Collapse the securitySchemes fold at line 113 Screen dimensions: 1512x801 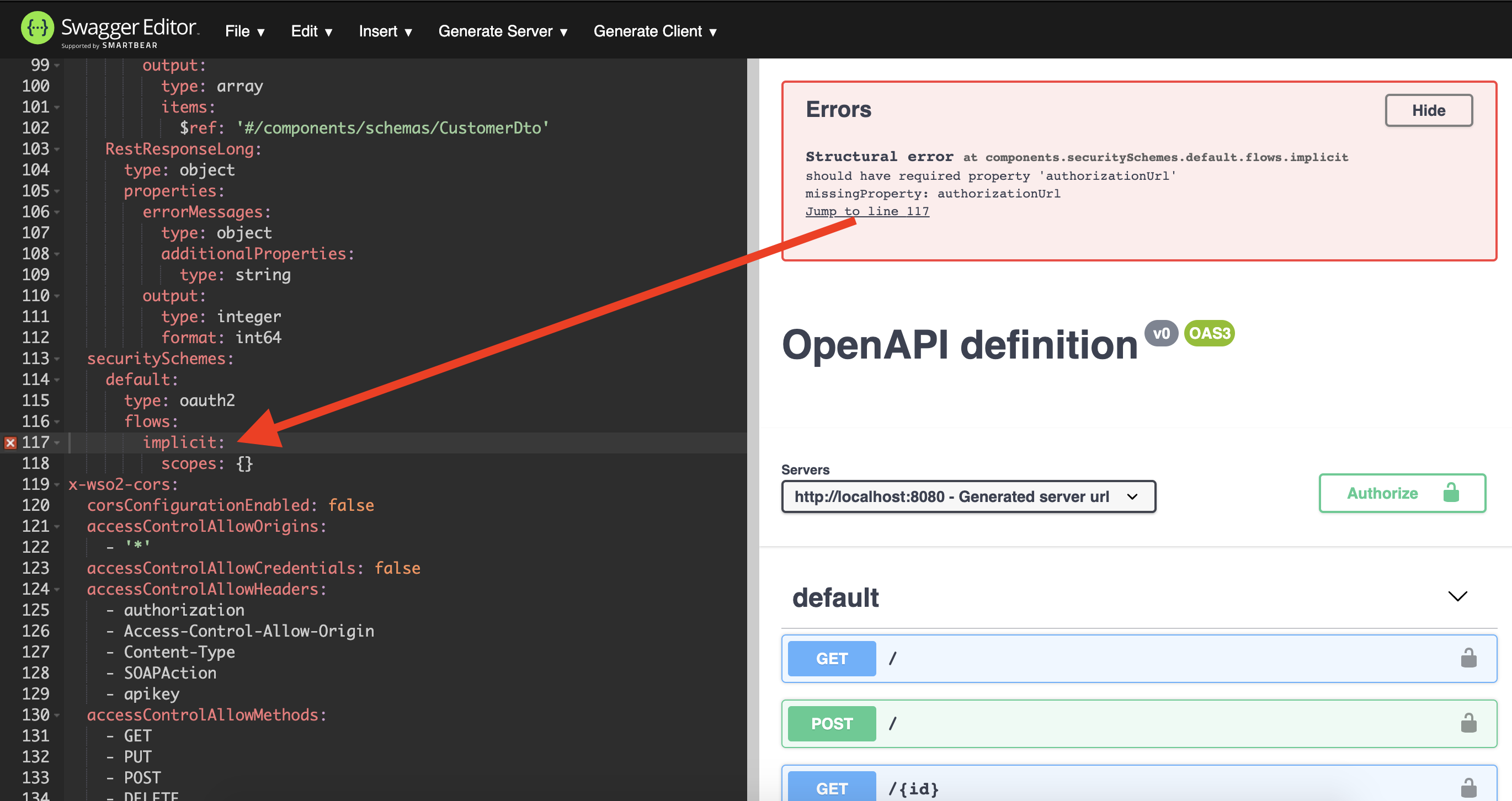[56, 359]
